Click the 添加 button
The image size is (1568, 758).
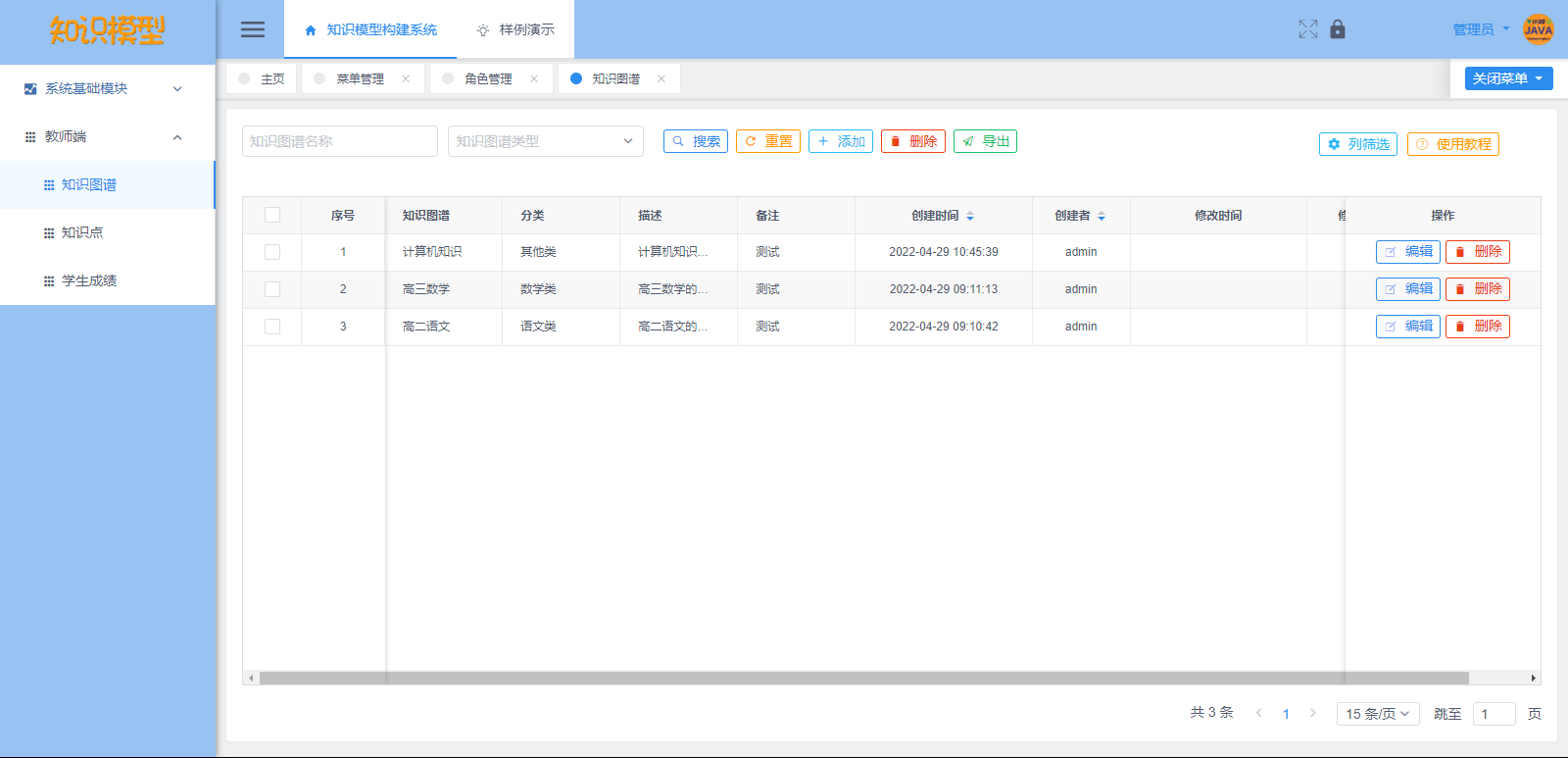click(x=841, y=141)
